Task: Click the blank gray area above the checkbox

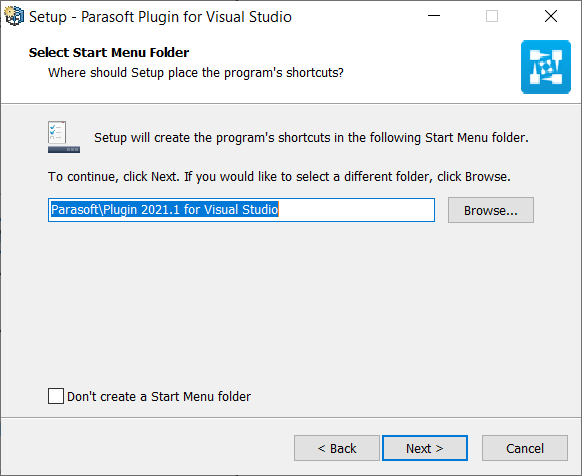Action: pyautogui.click(x=291, y=304)
